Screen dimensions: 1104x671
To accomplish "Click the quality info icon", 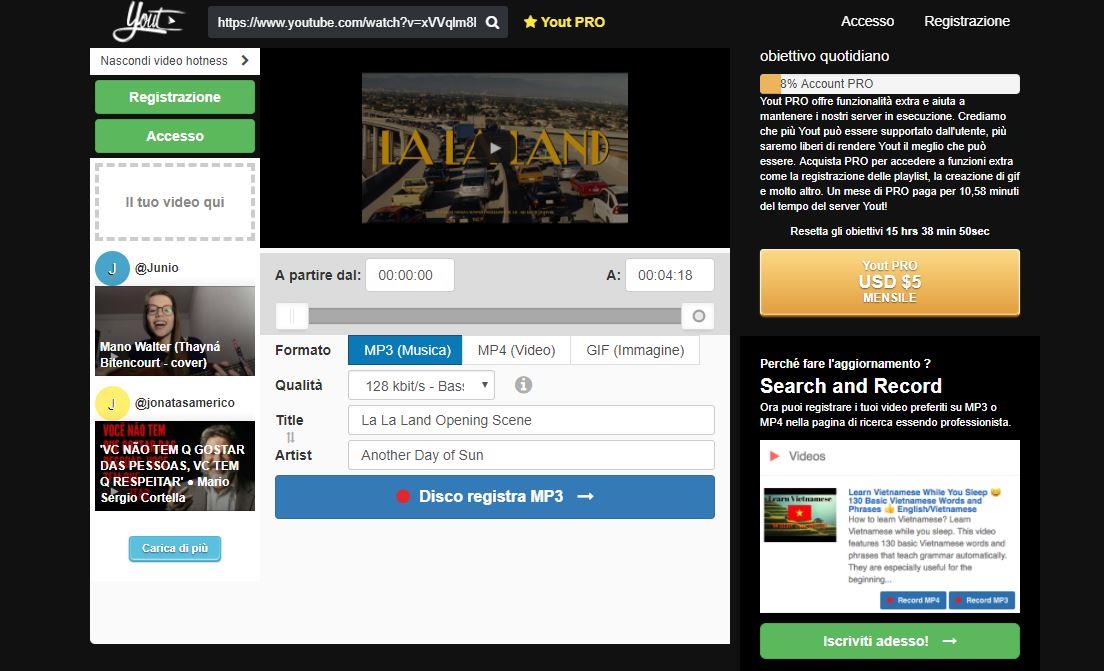I will 523,384.
